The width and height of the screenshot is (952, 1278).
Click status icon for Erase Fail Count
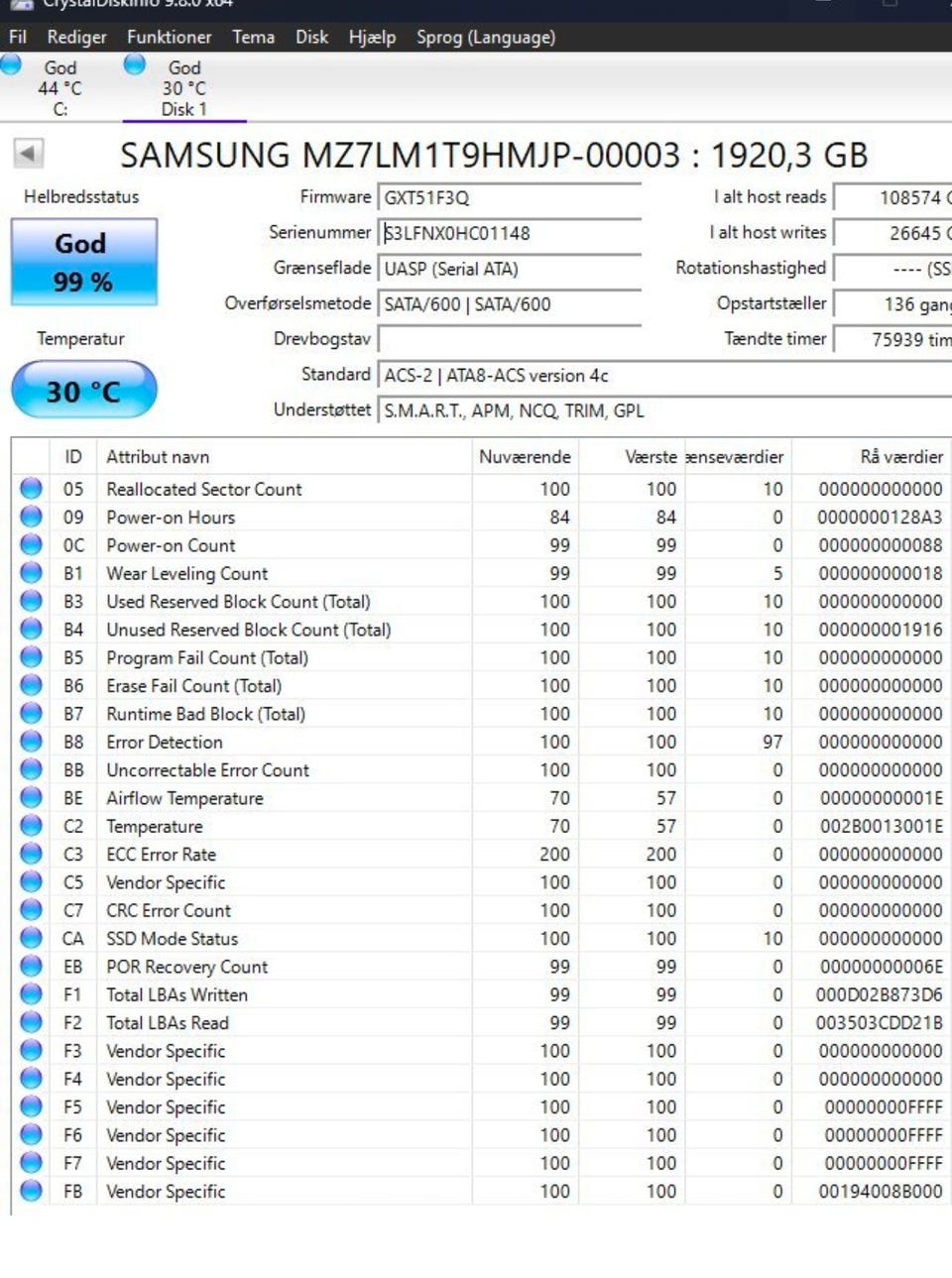point(32,685)
